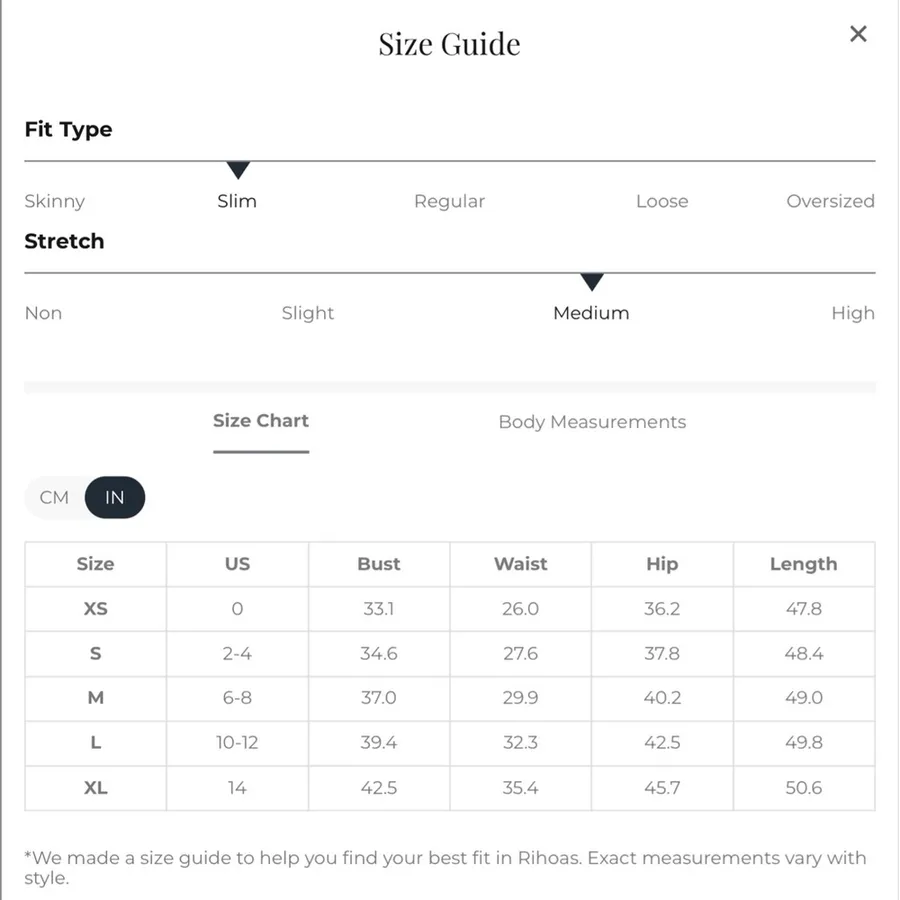Image resolution: width=900 pixels, height=900 pixels.
Task: Click the XL size cell
Action: tap(96, 788)
